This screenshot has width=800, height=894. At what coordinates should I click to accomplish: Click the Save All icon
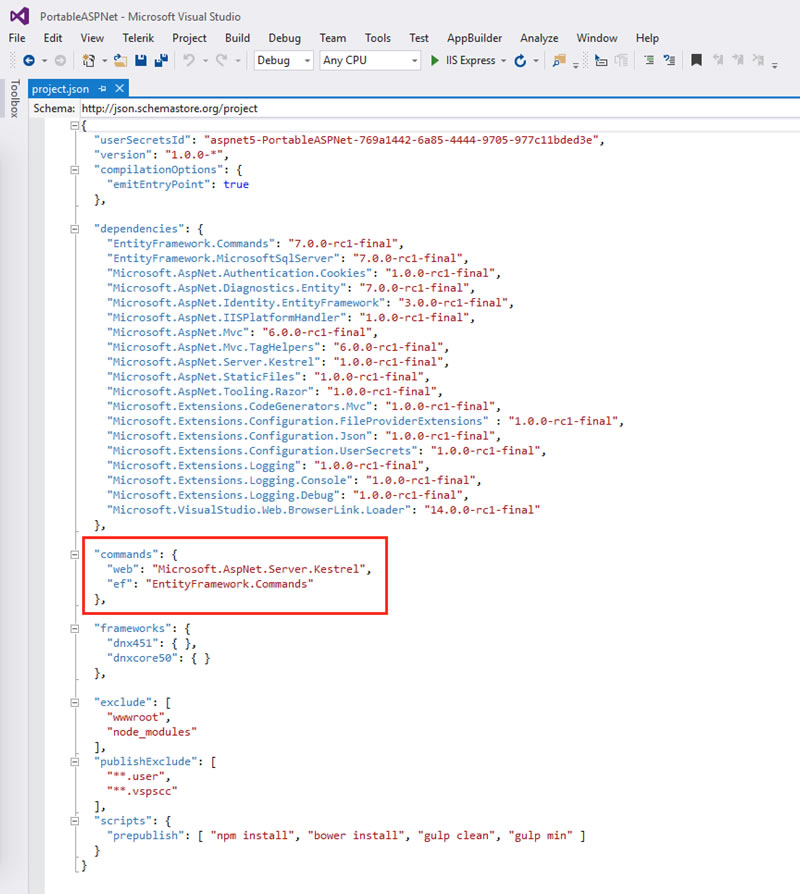point(161,60)
